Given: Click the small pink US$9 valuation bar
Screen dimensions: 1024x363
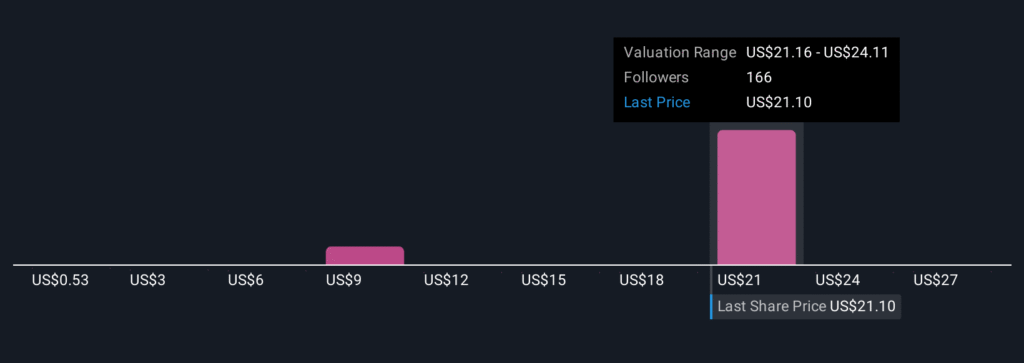Looking at the screenshot, I should [x=365, y=255].
